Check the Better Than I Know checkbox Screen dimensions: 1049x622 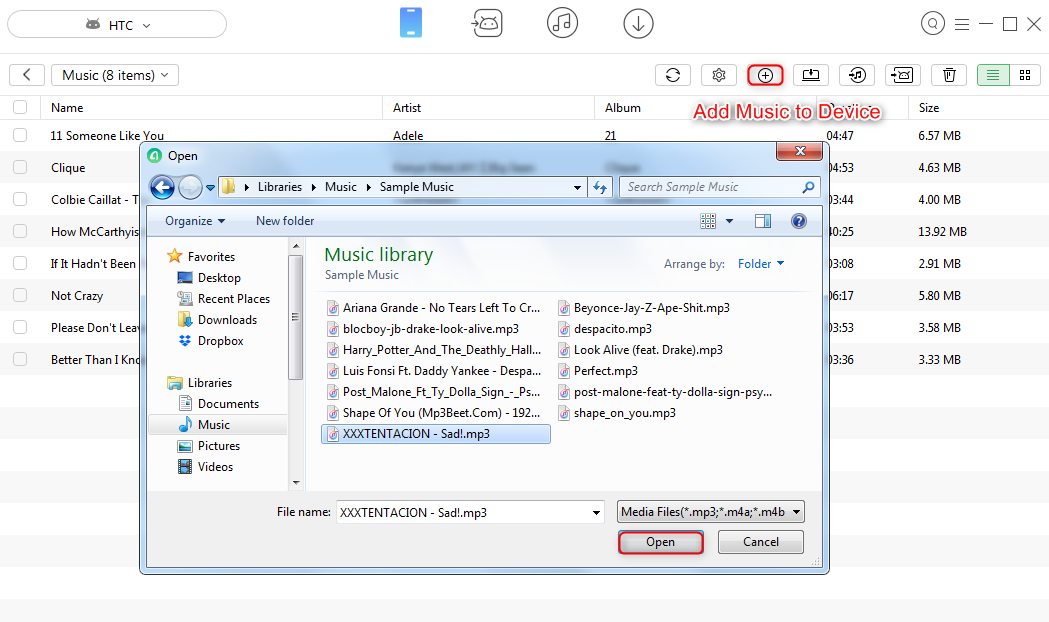click(20, 359)
